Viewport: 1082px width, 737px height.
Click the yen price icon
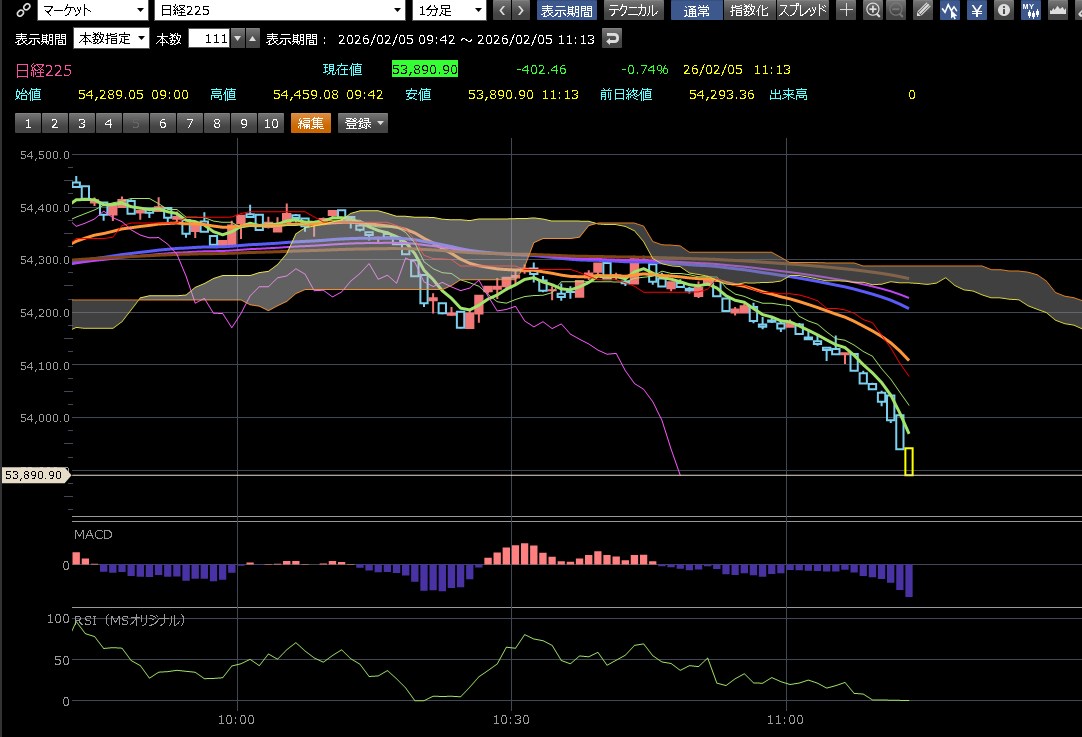click(x=976, y=11)
